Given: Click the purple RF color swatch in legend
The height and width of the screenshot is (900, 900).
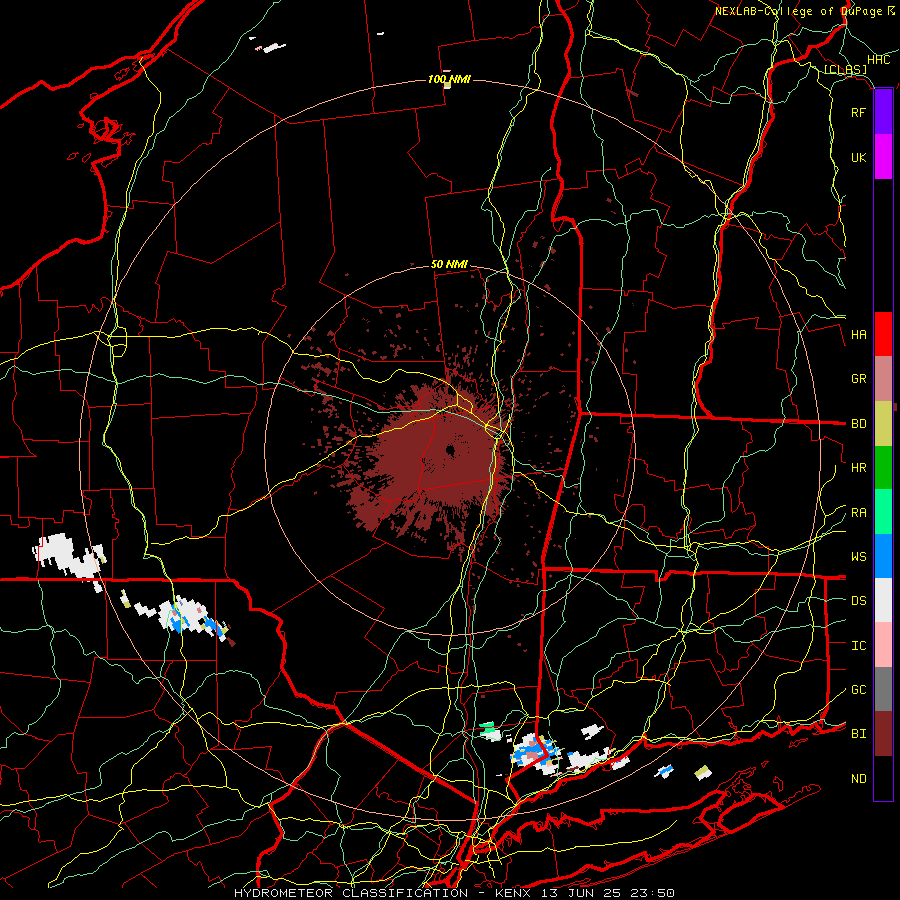Looking at the screenshot, I should [x=883, y=112].
